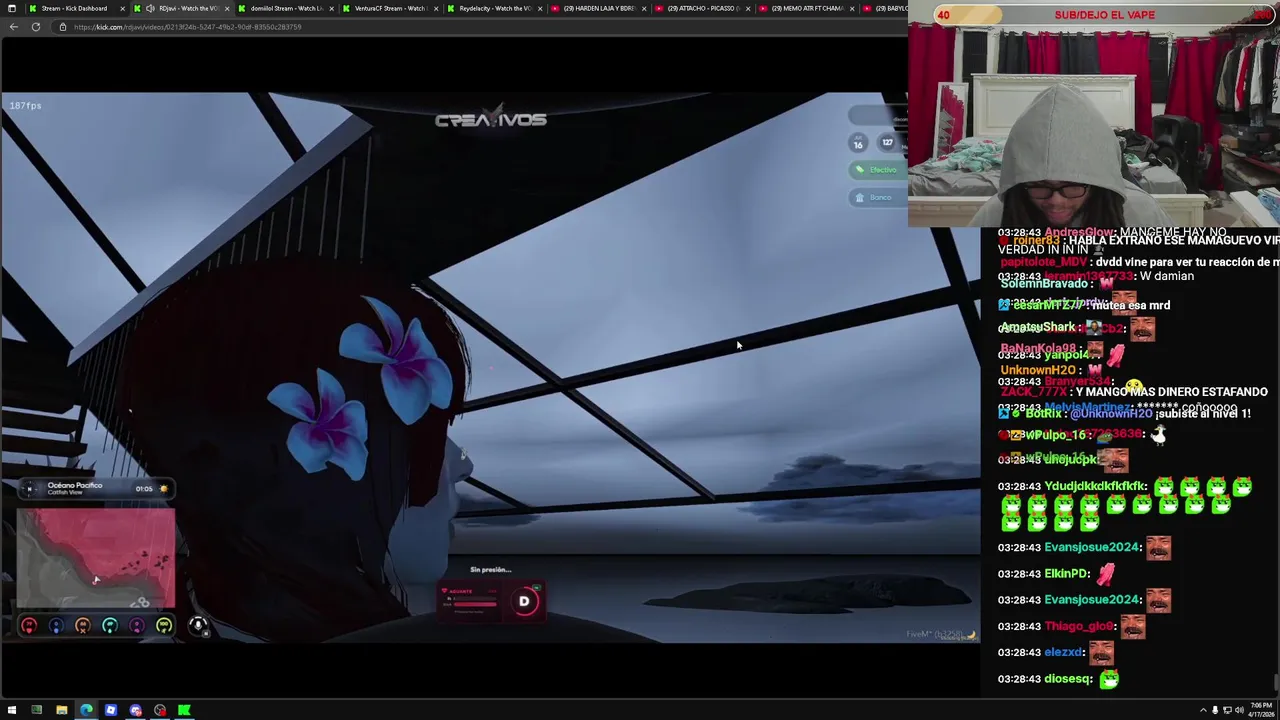The height and width of the screenshot is (720, 1280).
Task: Click chat username Evansjosue2024 above ElkinPD
Action: click(1092, 547)
